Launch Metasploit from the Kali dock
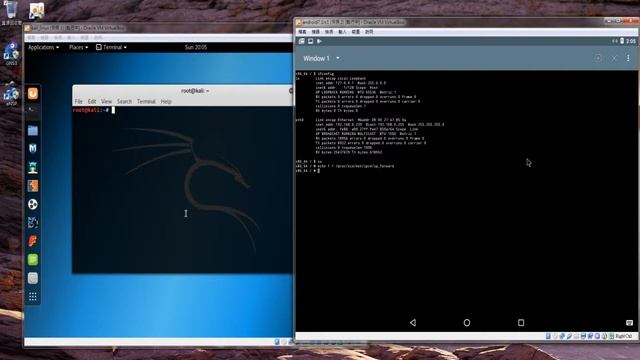The image size is (640, 360). point(33,149)
